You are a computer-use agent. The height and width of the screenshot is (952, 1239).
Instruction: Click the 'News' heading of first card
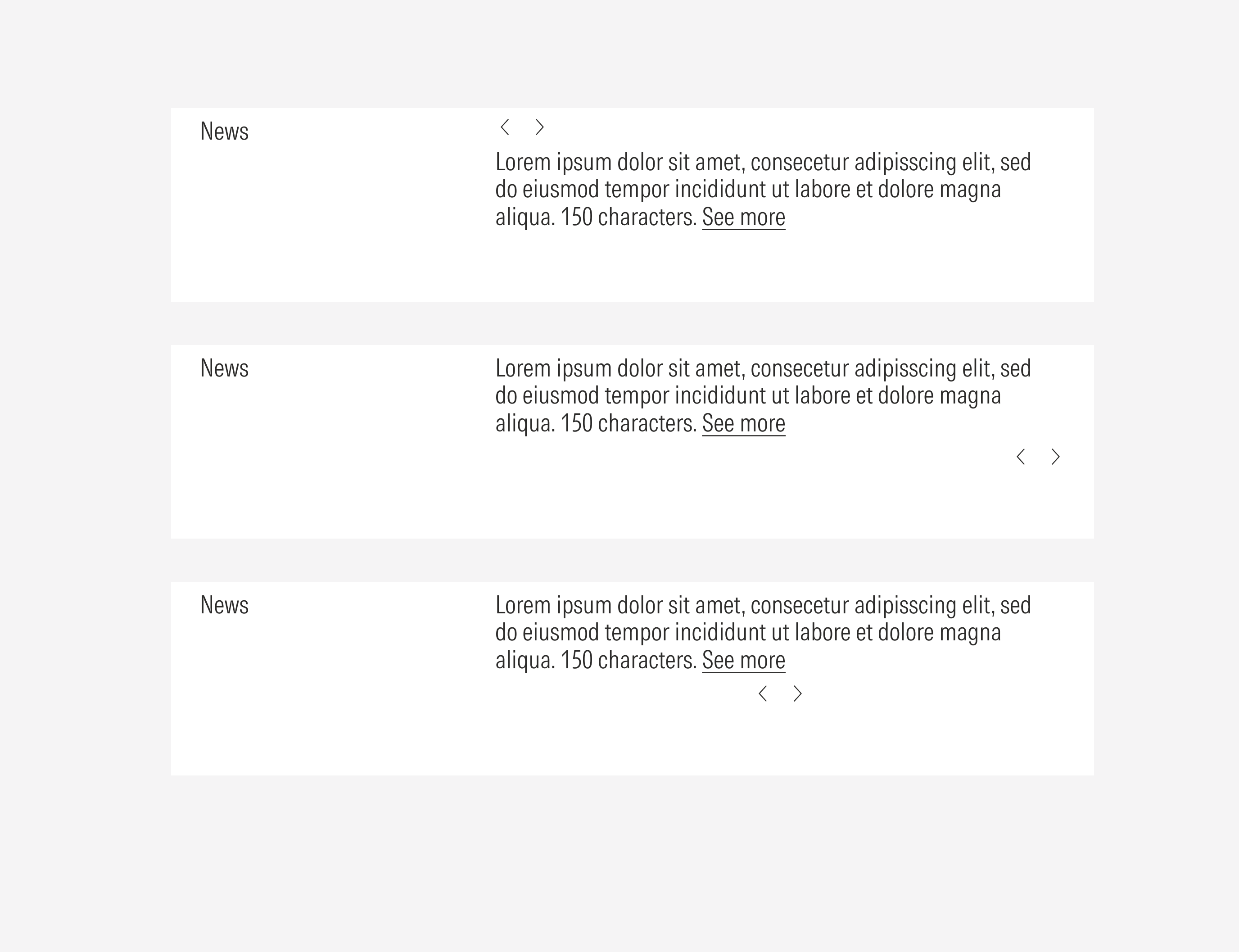pos(224,131)
